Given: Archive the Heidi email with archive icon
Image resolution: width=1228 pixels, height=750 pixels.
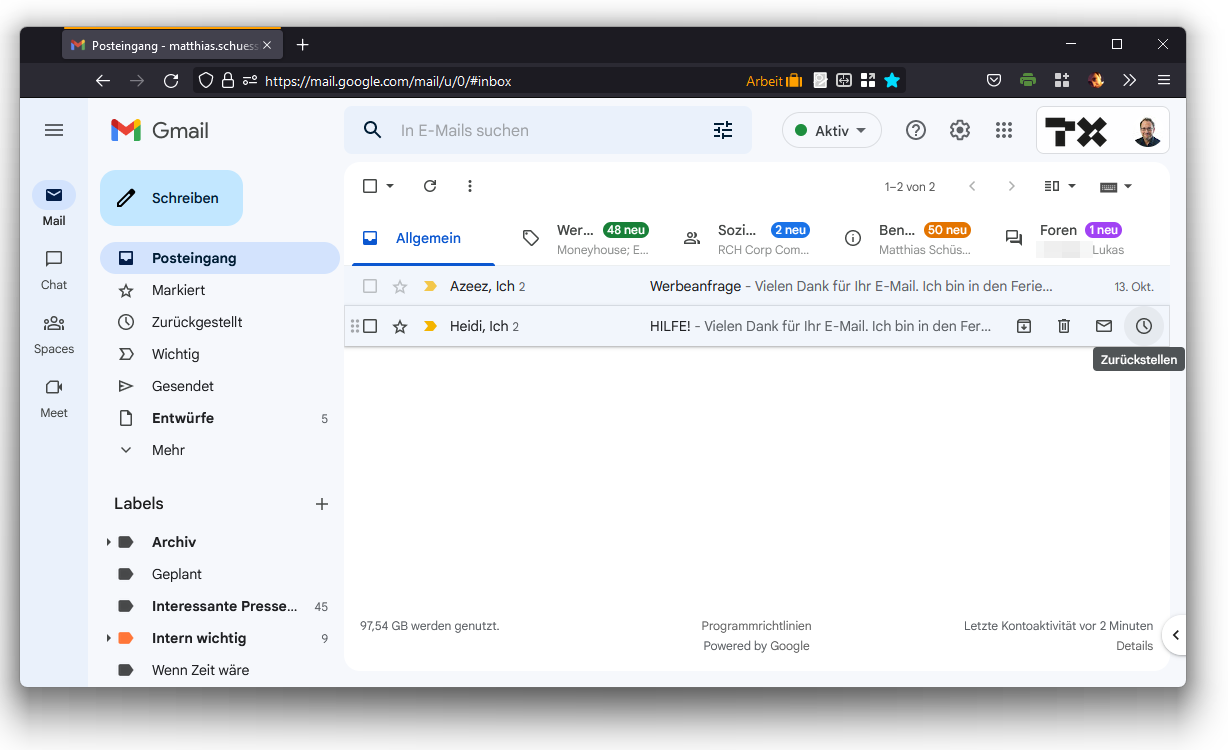Looking at the screenshot, I should point(1024,326).
